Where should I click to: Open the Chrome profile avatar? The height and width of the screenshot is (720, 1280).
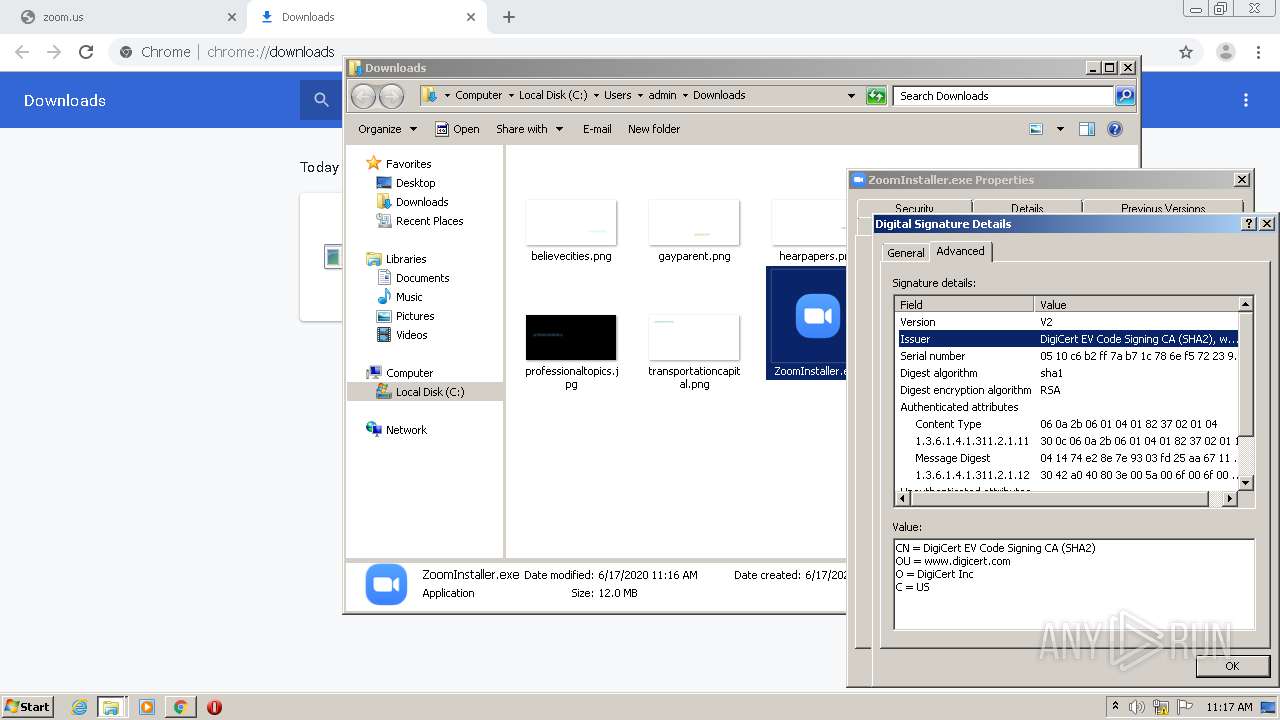tap(1225, 52)
